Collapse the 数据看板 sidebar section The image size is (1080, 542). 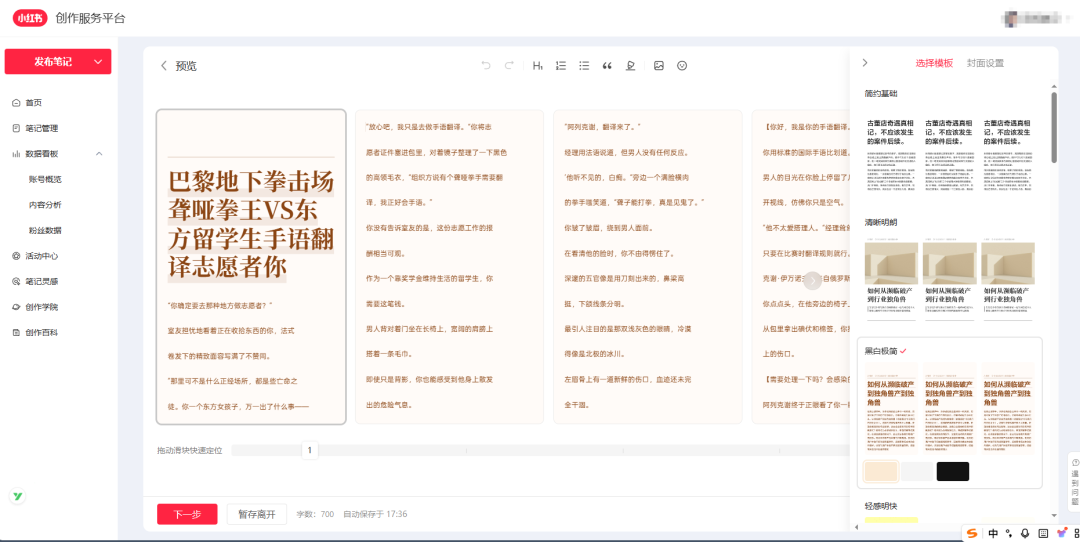pos(99,154)
